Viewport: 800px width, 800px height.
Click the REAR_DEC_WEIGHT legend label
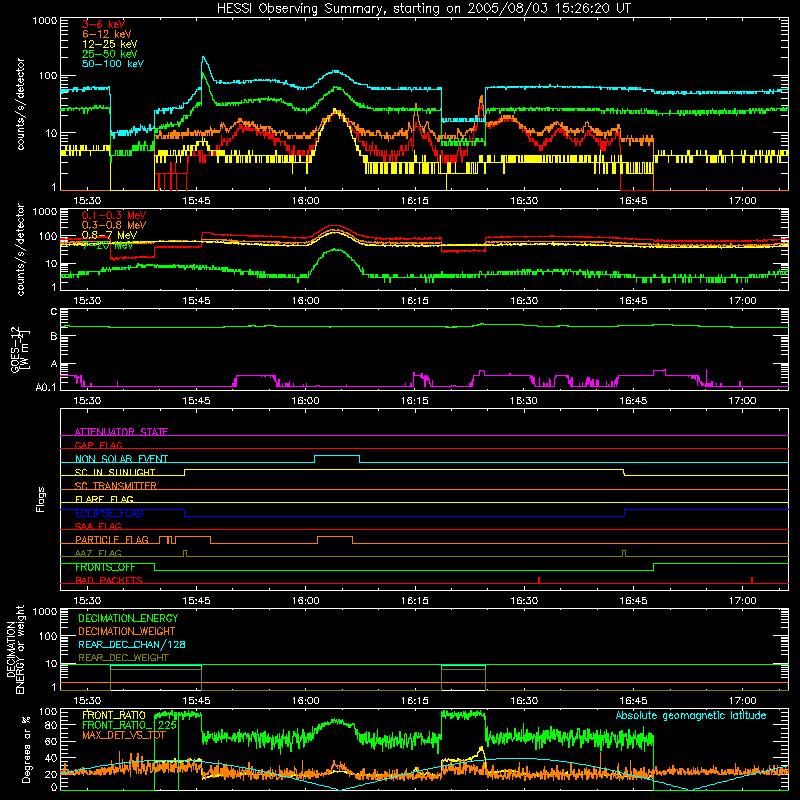(123, 658)
